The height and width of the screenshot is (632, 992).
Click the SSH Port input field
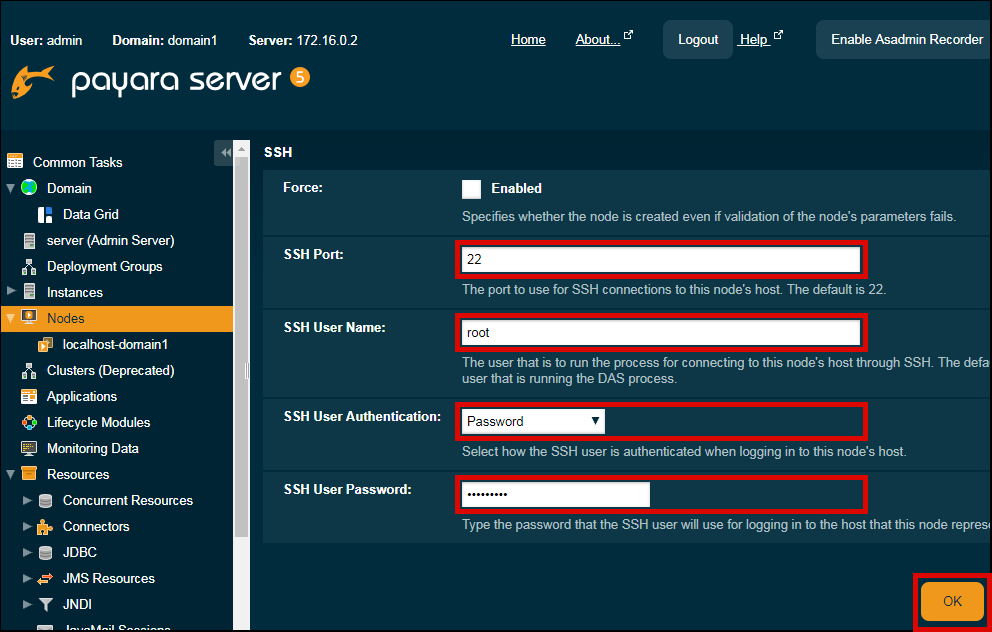(660, 259)
